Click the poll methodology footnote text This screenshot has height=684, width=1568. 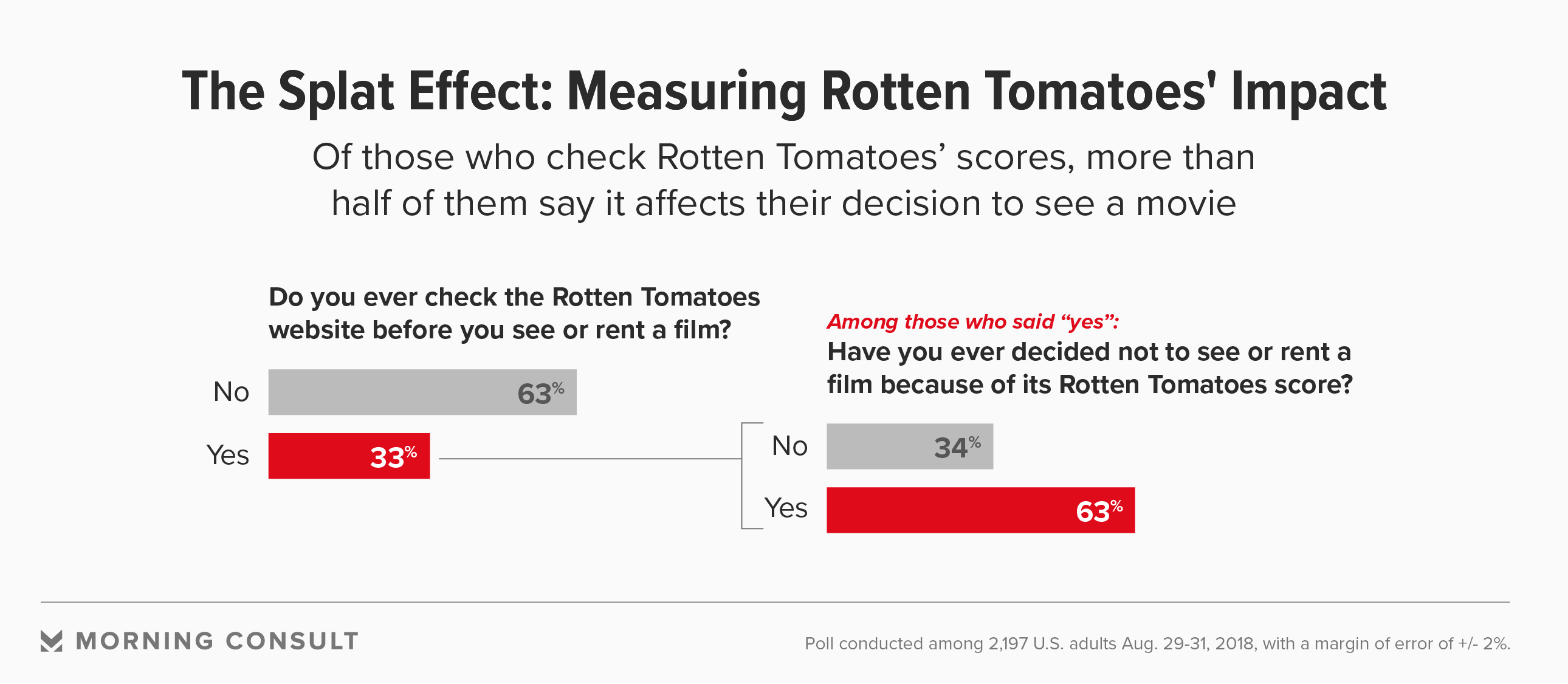tap(1157, 643)
